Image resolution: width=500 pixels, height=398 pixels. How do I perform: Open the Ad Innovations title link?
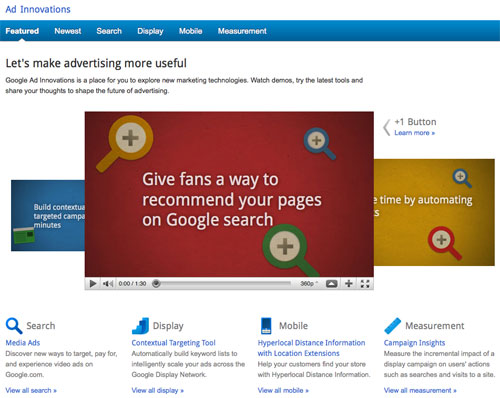coord(38,9)
